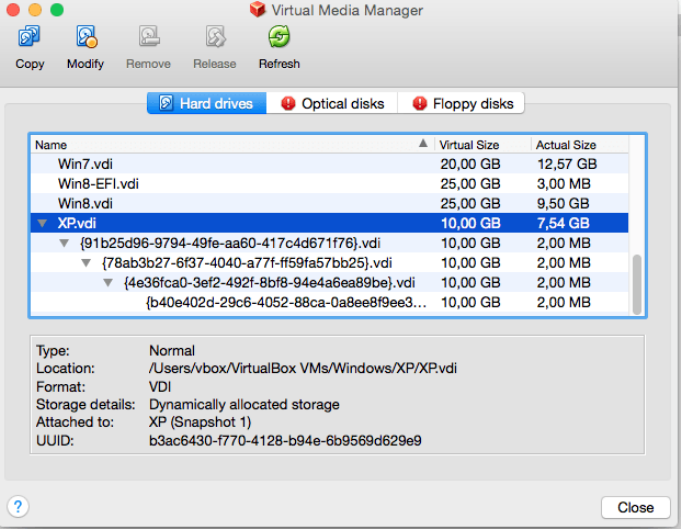Select the Win7.vdi disk row
Screen dimensions: 681x529
point(329,164)
